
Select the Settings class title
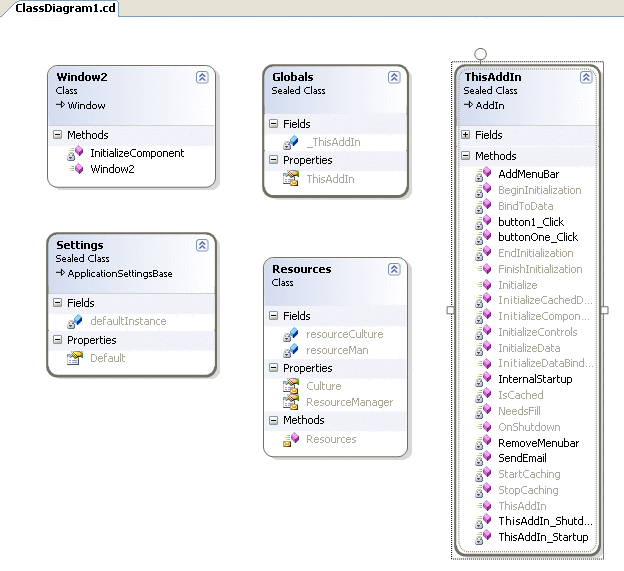[80, 245]
